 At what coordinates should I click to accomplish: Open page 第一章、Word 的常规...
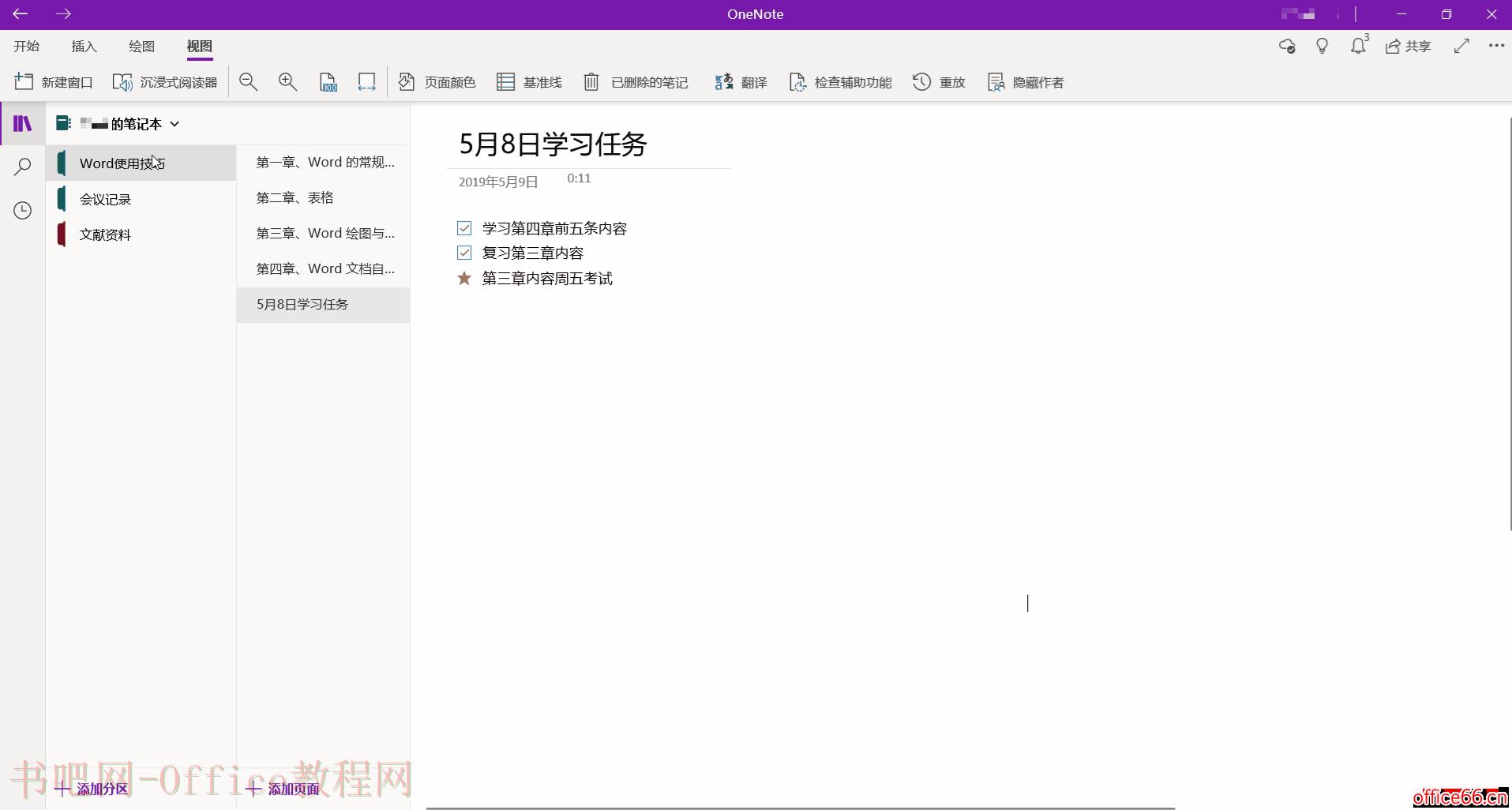tap(324, 163)
